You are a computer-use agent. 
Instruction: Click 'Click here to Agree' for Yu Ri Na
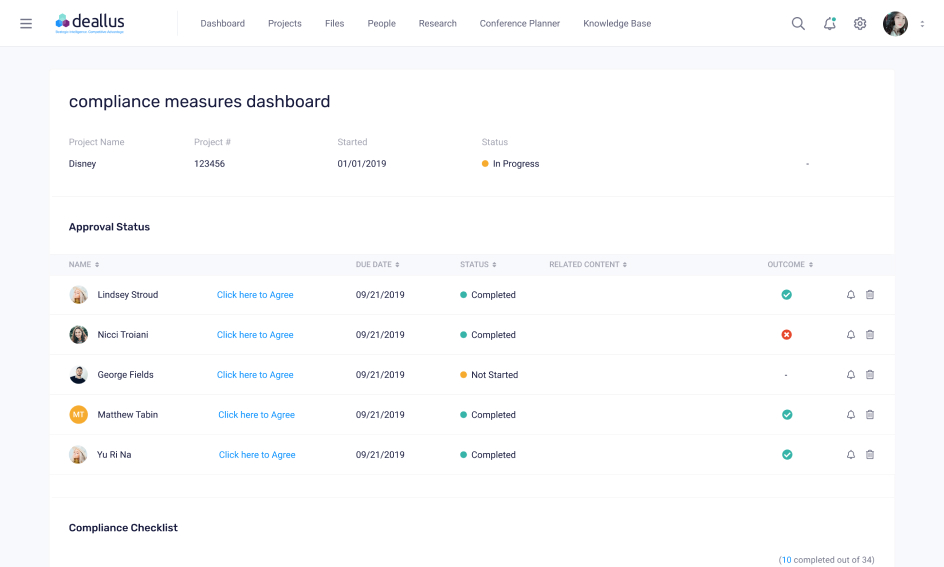click(257, 455)
